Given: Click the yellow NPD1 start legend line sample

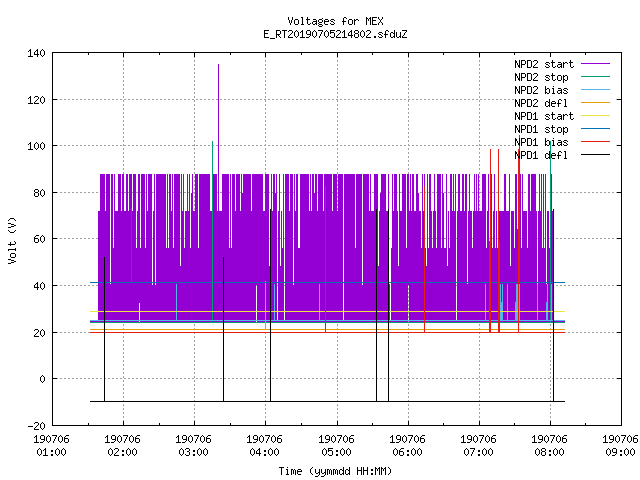Looking at the screenshot, I should tap(595, 116).
